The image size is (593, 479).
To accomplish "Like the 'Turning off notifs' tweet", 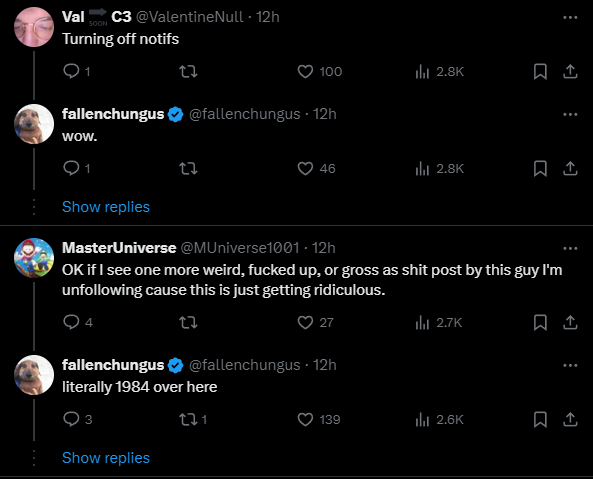I will [305, 71].
